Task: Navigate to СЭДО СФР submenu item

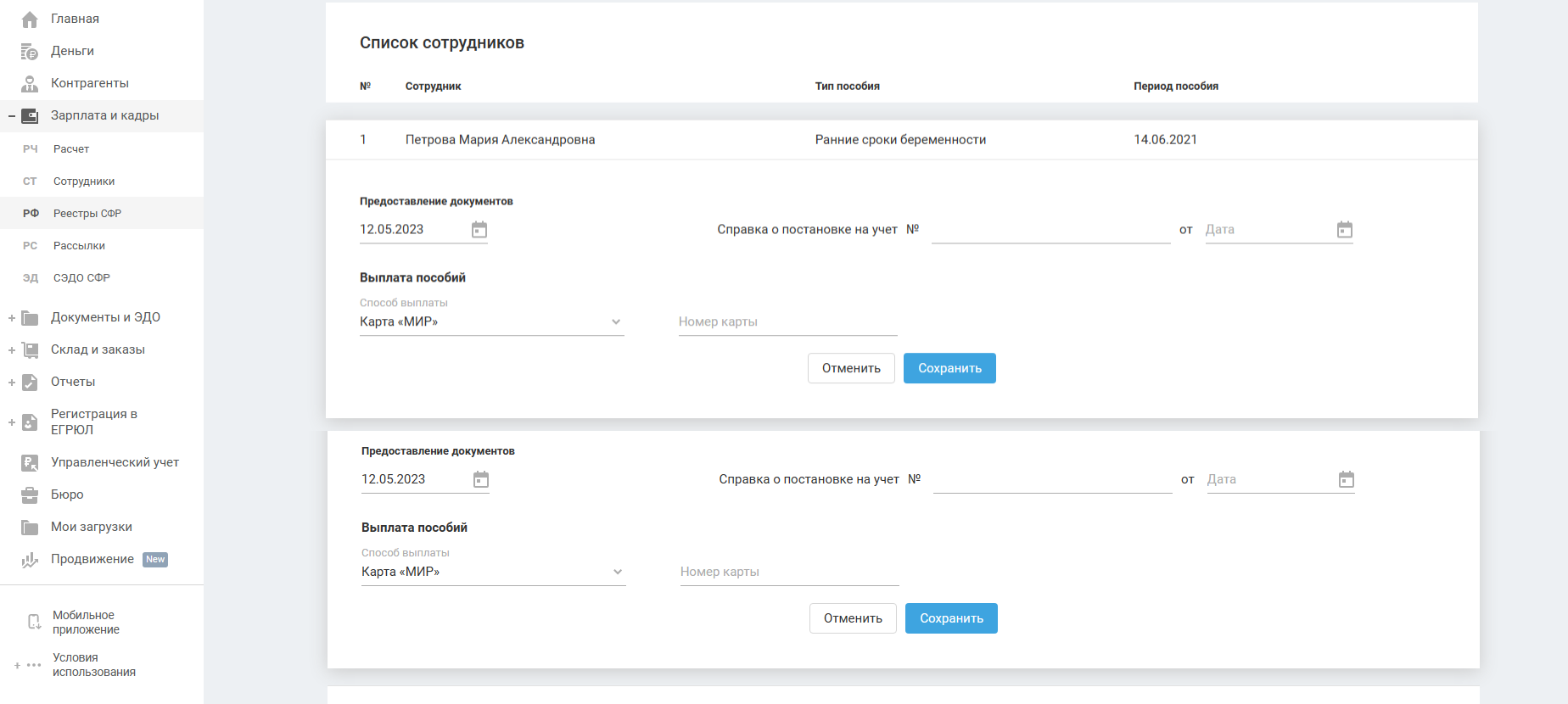Action: (x=81, y=278)
